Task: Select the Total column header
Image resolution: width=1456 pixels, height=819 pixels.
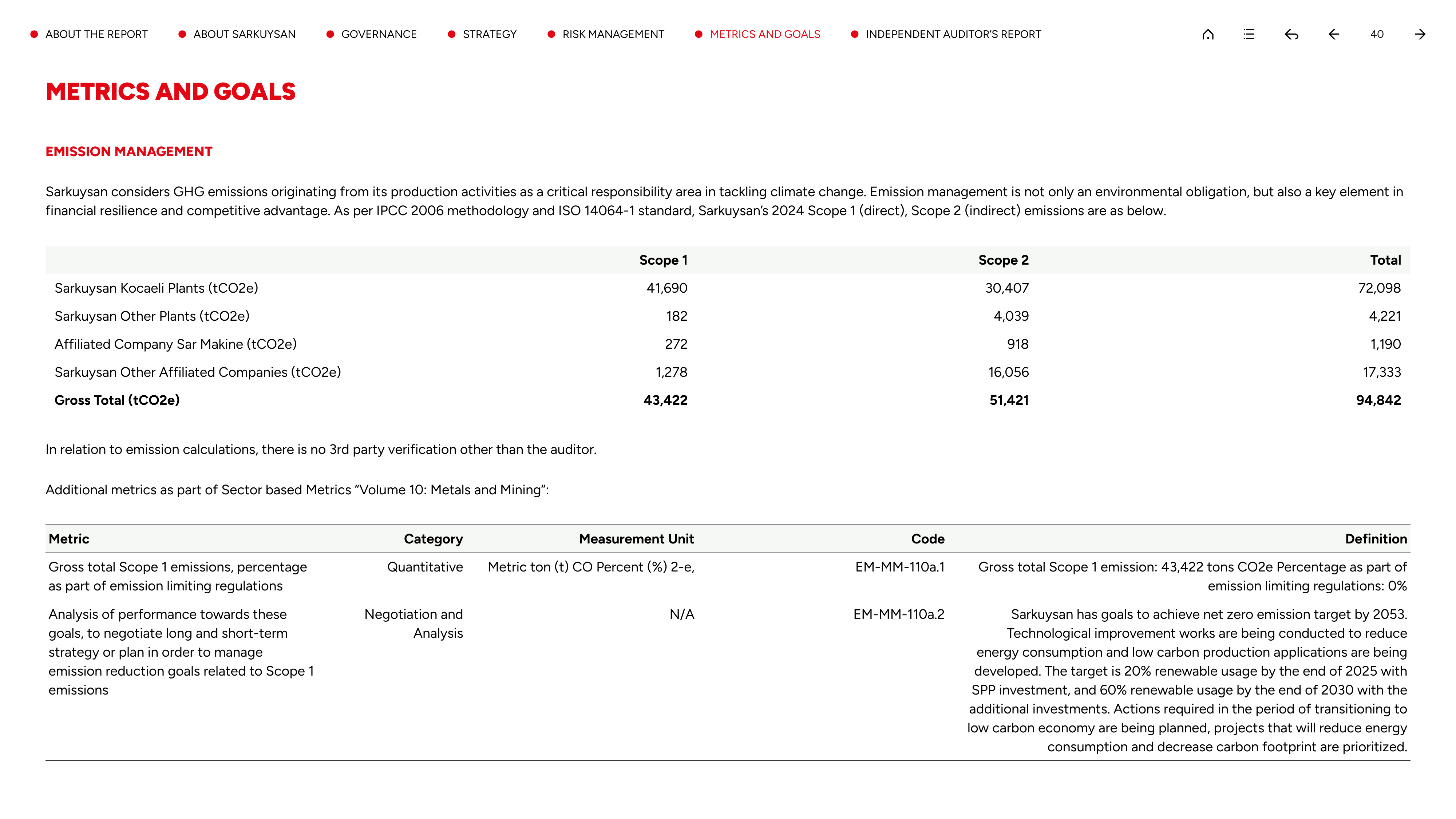Action: (1385, 260)
